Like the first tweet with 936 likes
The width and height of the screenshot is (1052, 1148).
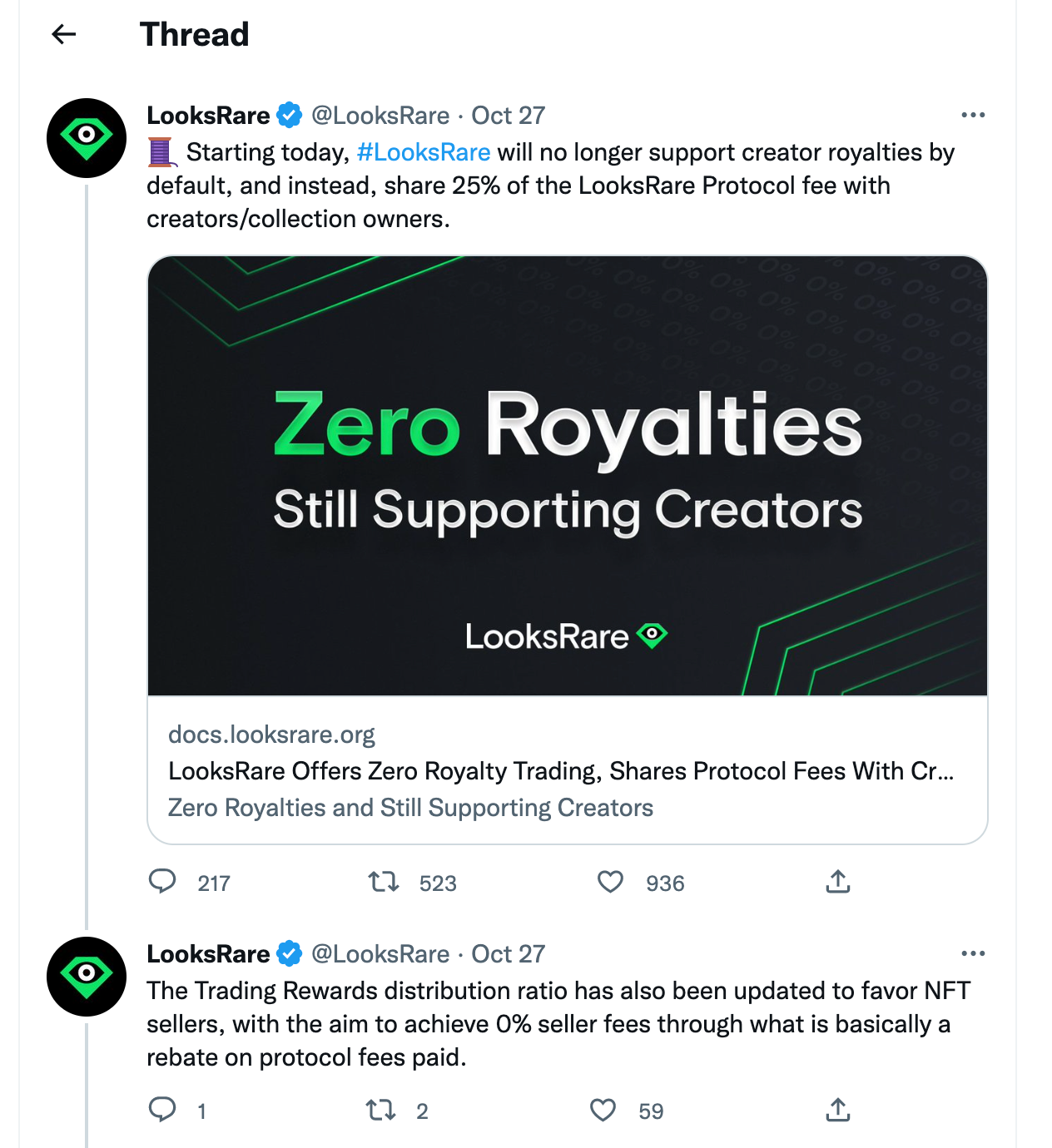coord(610,881)
